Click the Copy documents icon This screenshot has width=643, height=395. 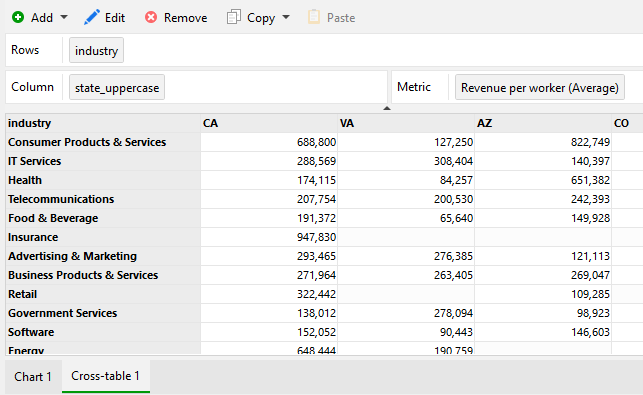(234, 17)
